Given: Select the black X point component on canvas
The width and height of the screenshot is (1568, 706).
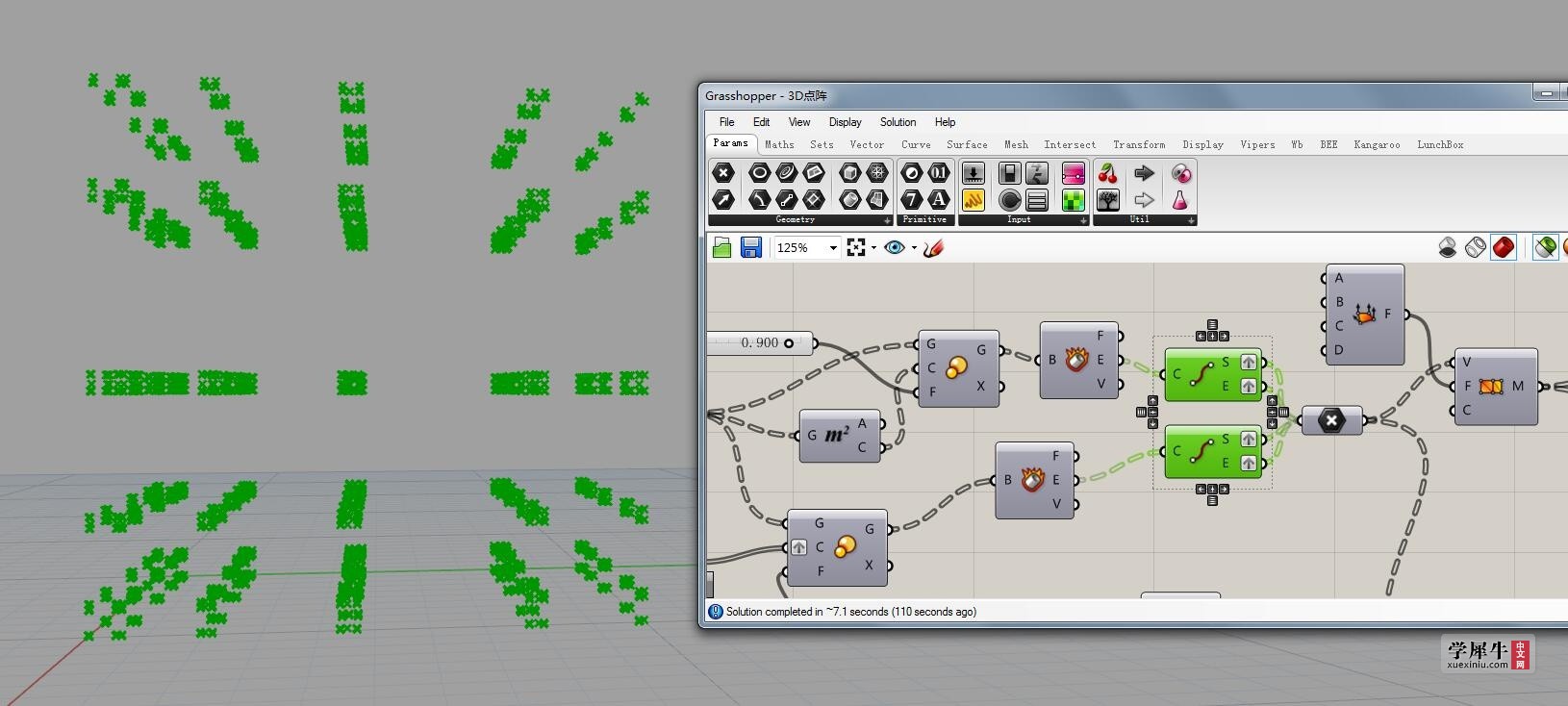Looking at the screenshot, I should [1332, 420].
